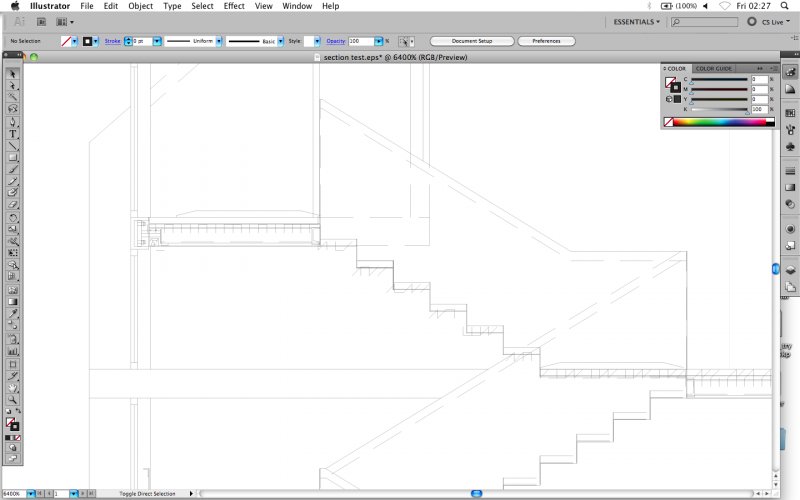Open the Object menu
This screenshot has height=500, width=800.
click(x=140, y=6)
